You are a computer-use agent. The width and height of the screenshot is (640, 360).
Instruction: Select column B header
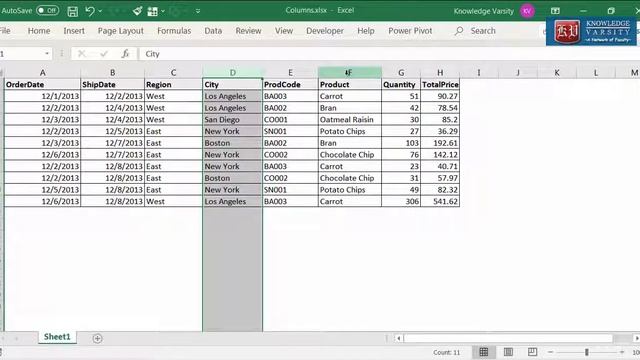coord(112,73)
